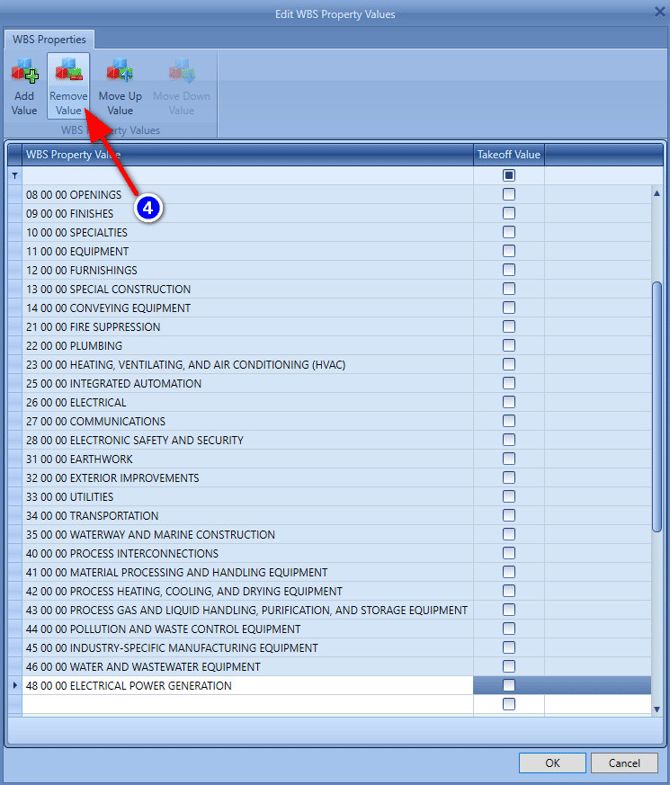This screenshot has height=785, width=670.
Task: Click the Move Down Value icon
Action: click(181, 71)
